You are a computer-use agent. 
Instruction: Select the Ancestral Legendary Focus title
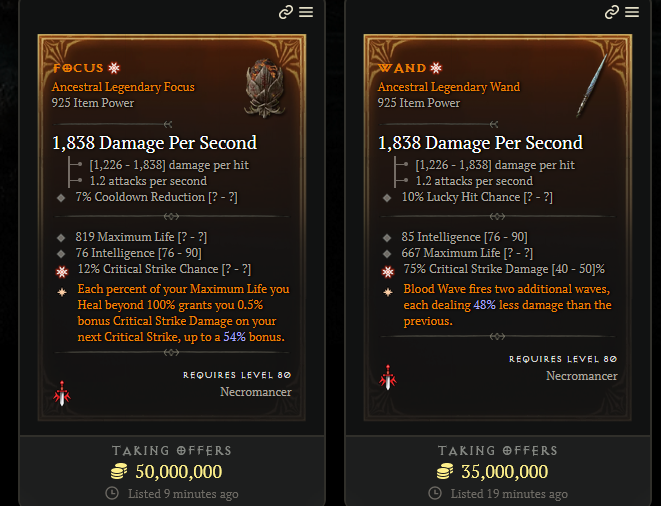pos(123,87)
